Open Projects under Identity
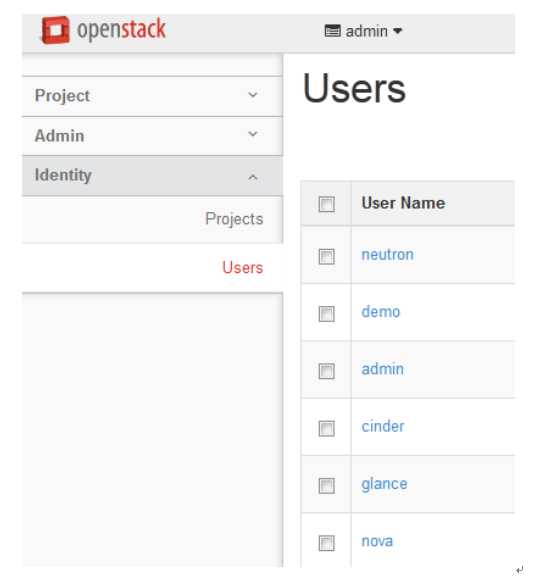 [x=234, y=219]
